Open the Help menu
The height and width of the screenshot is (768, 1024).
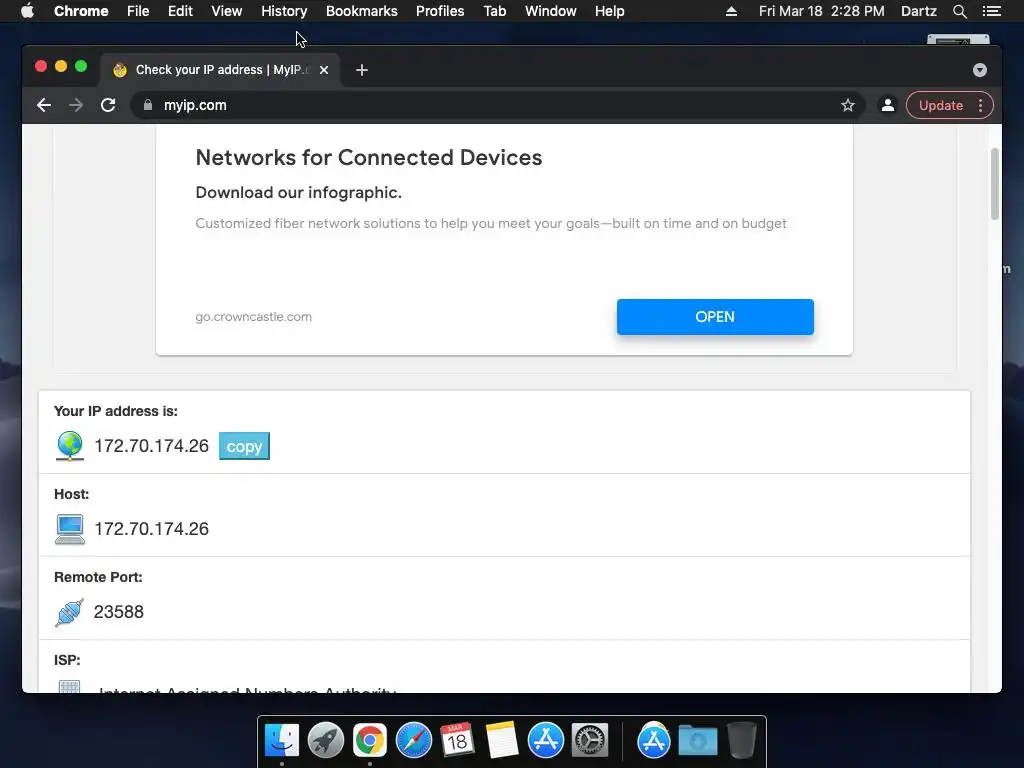(x=609, y=11)
